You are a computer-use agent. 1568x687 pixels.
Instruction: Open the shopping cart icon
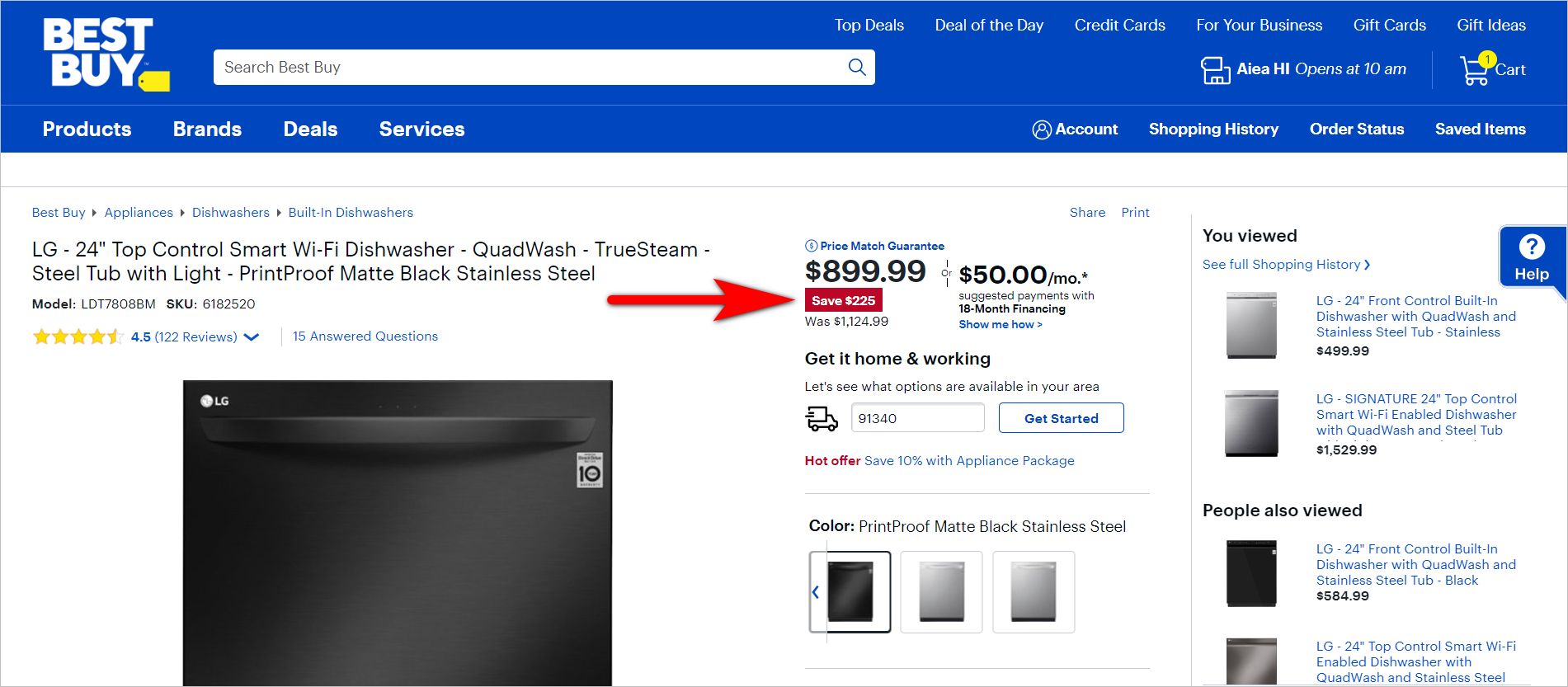1473,69
